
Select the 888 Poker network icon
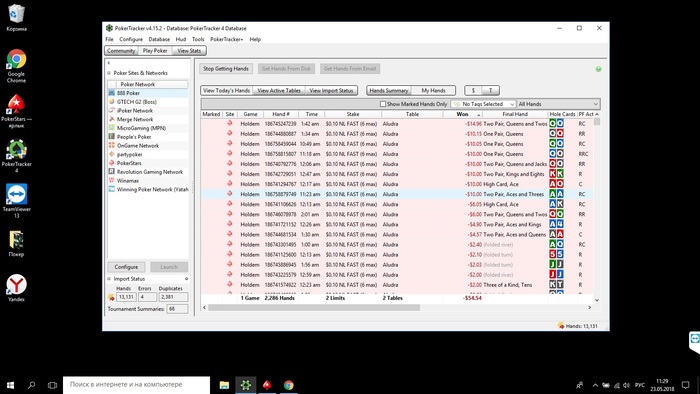click(112, 93)
